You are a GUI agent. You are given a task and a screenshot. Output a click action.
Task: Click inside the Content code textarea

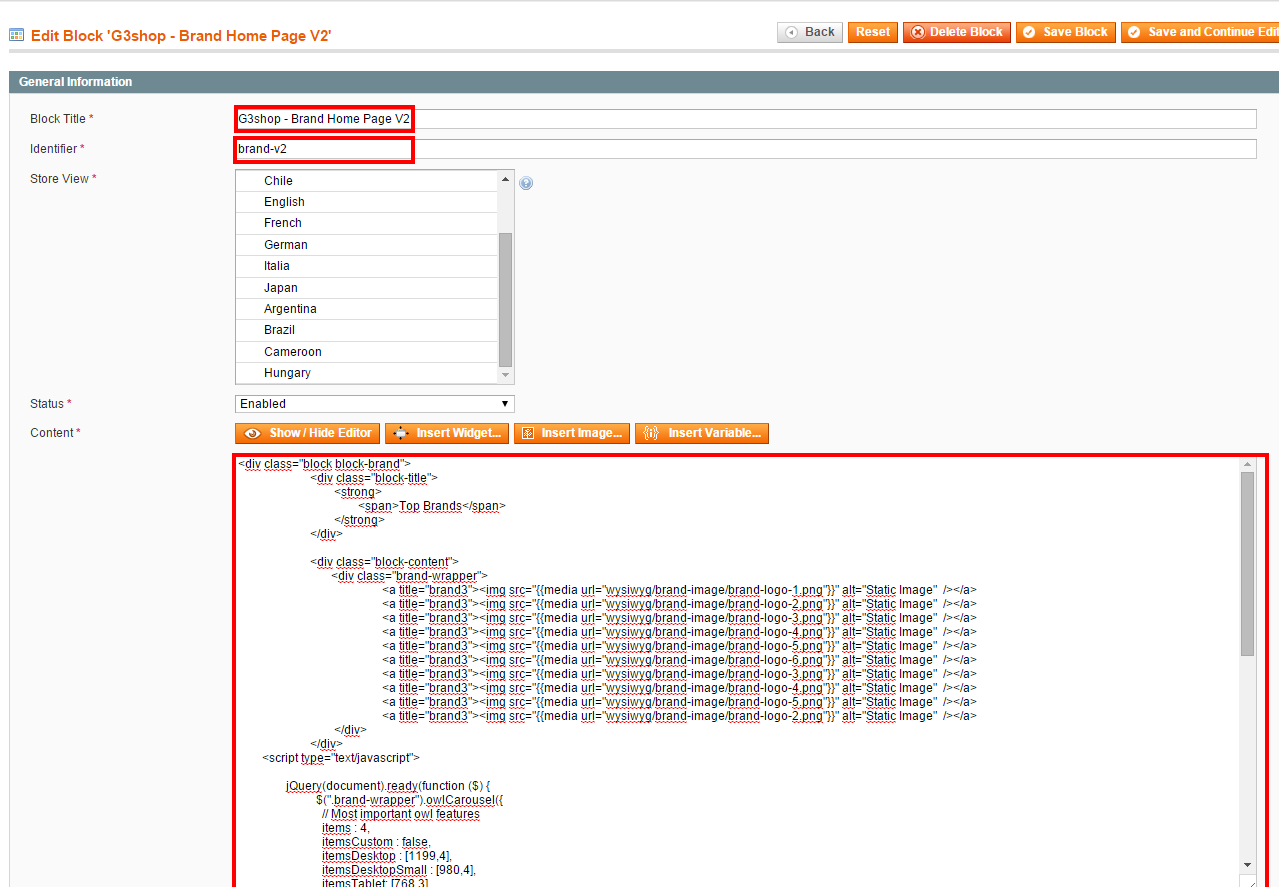click(x=738, y=670)
